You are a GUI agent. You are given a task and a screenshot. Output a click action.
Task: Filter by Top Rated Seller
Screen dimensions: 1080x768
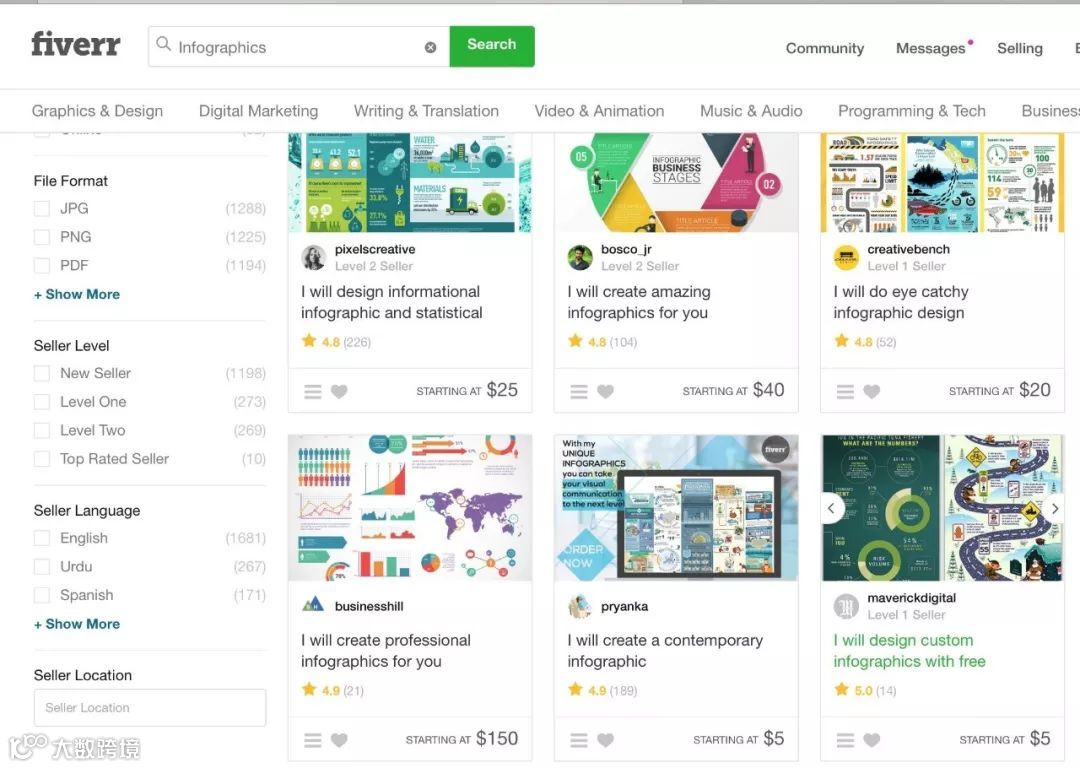coord(42,459)
